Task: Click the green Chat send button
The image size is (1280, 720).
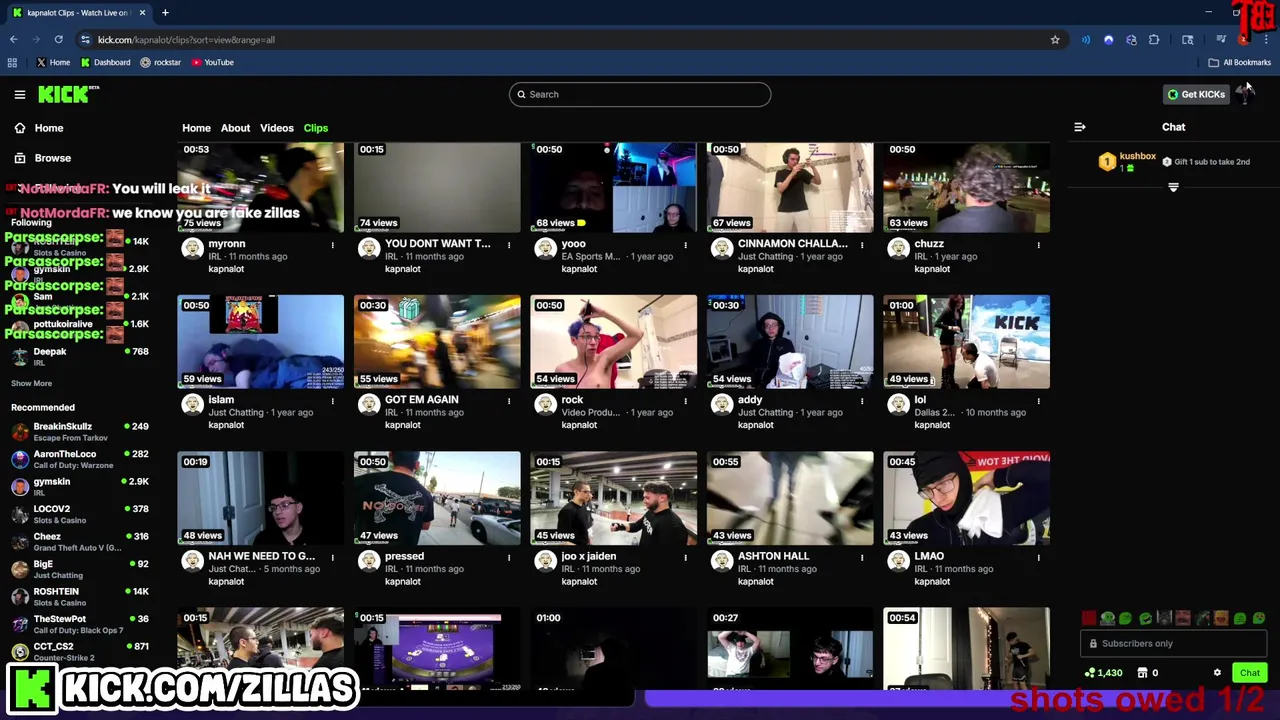Action: coord(1249,673)
